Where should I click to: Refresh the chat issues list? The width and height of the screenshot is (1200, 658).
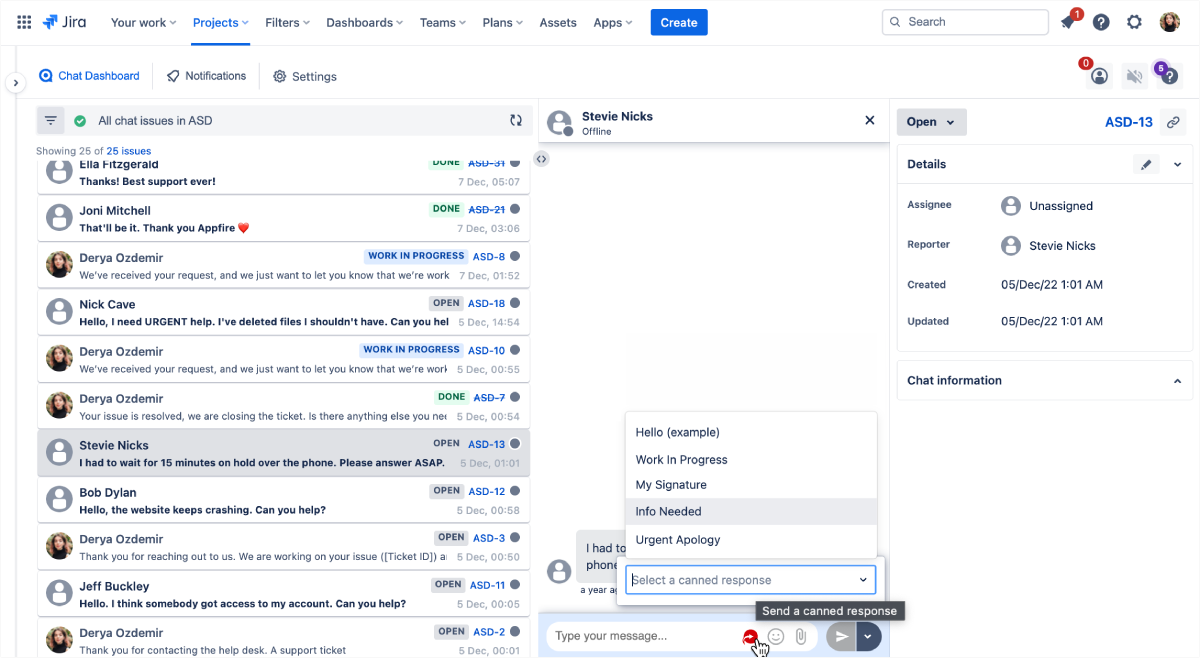tap(516, 120)
